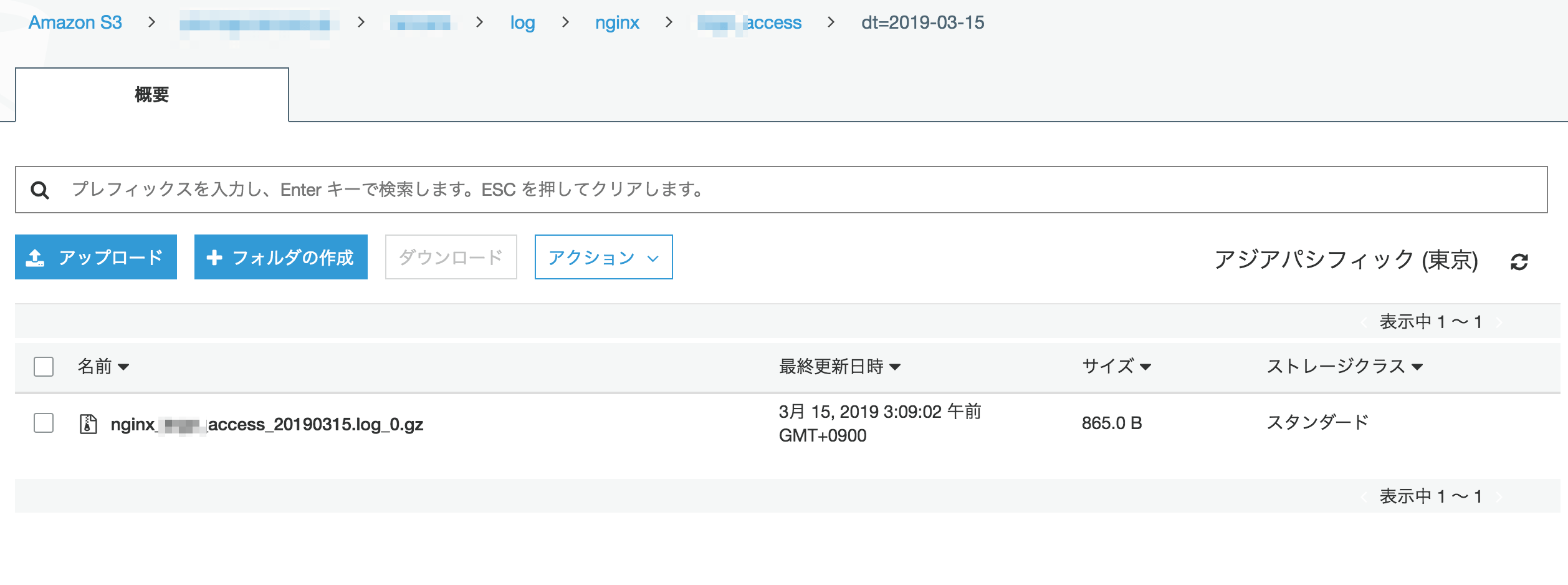Click the magnifying glass search icon
Viewport: 1568px width, 585px height.
pos(40,190)
